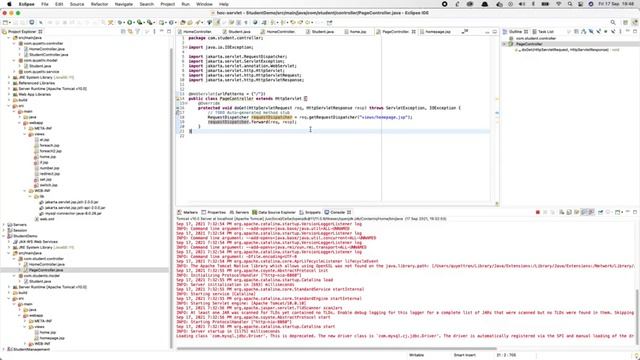640x360 pixels.
Task: Click macOS Spotlight search icon
Action: point(570,4)
